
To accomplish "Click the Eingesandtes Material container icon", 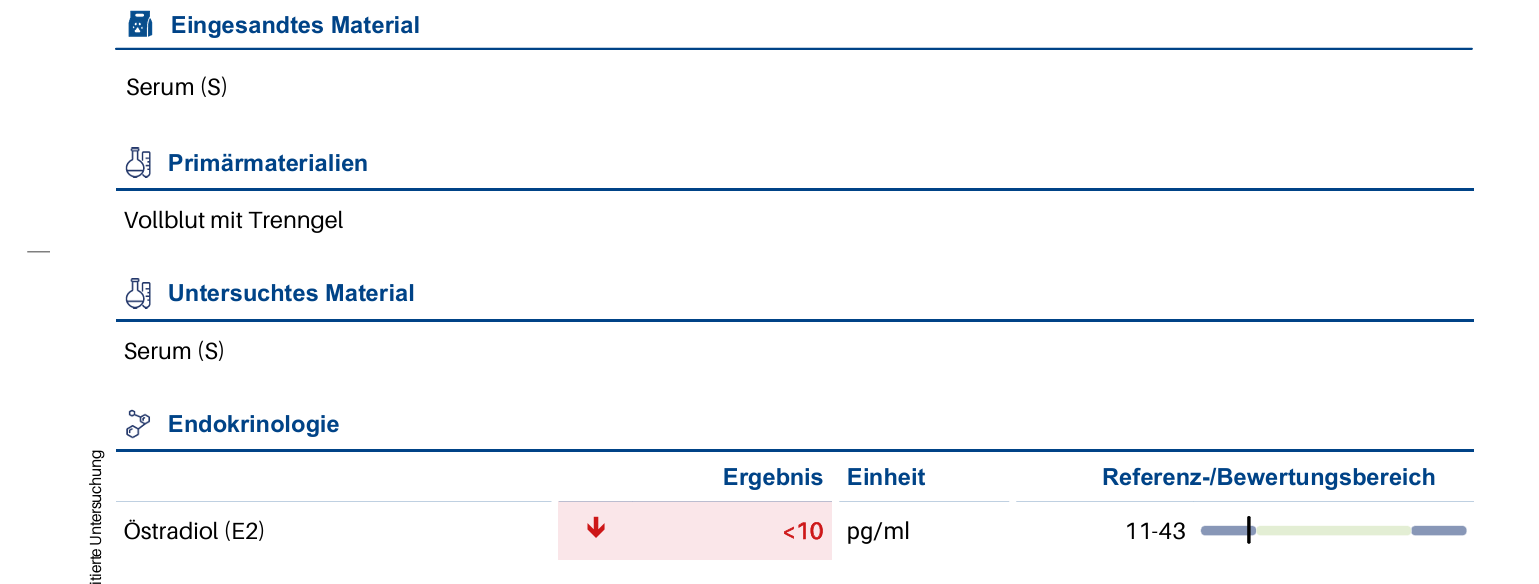I will point(140,25).
